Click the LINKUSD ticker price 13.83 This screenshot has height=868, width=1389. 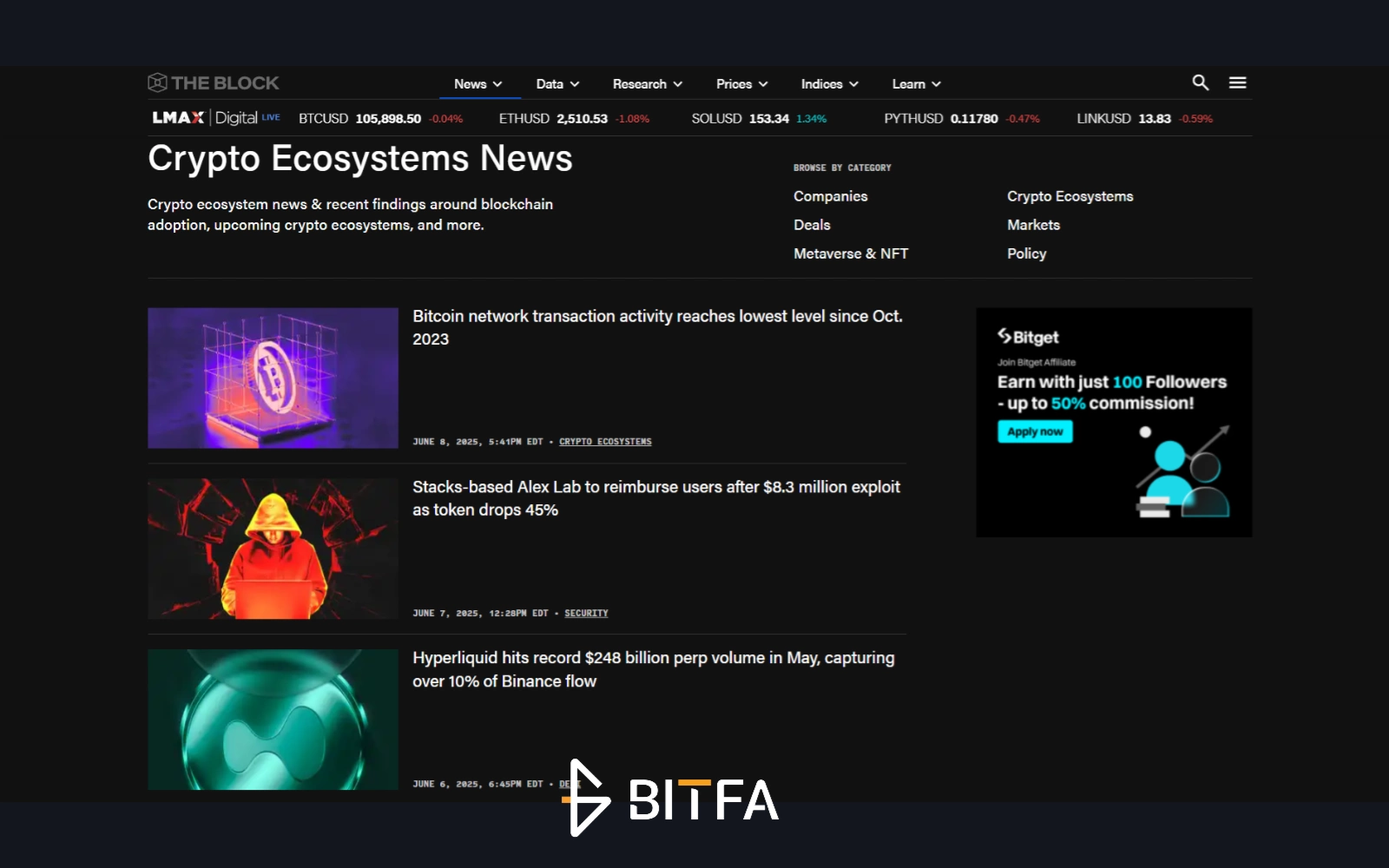(1155, 119)
